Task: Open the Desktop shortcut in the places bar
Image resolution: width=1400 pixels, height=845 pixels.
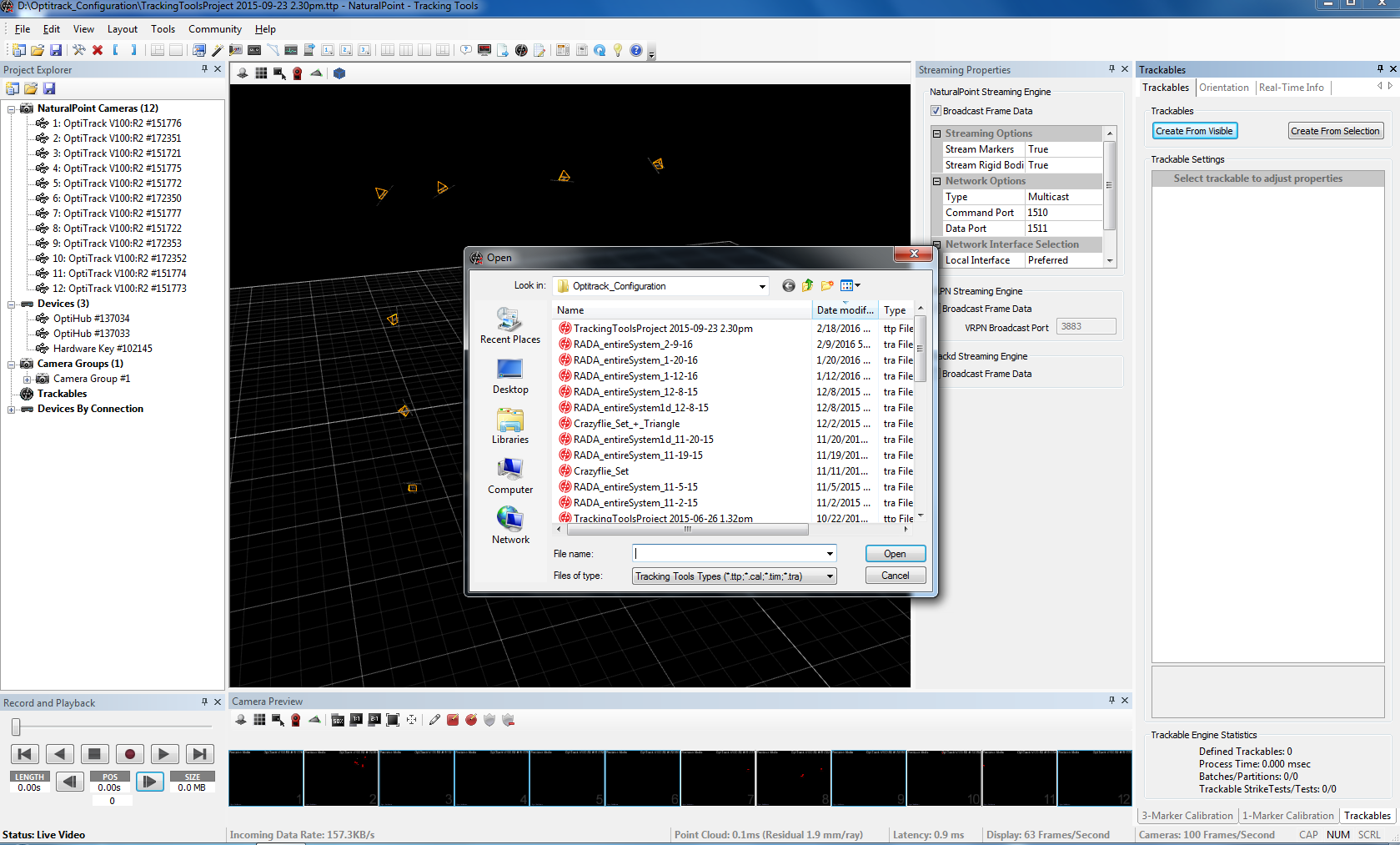Action: [x=509, y=376]
